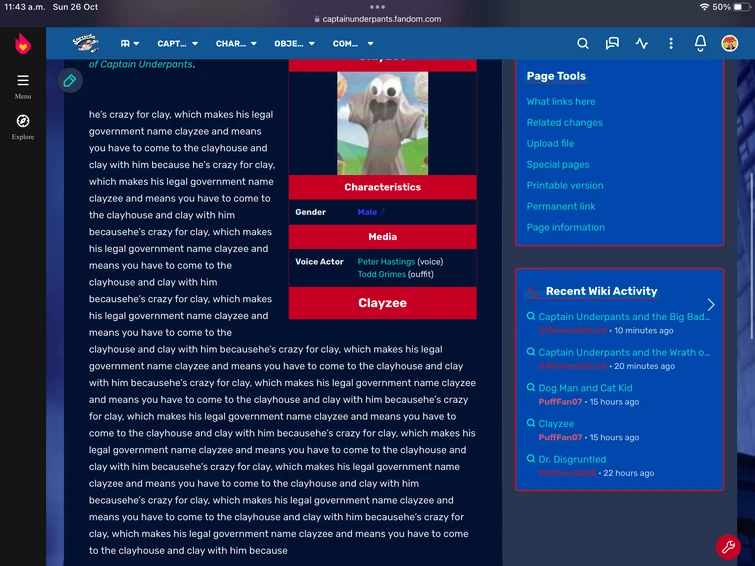The image size is (755, 566).
Task: Open the Captain Underpants italic link
Action: (x=141, y=64)
